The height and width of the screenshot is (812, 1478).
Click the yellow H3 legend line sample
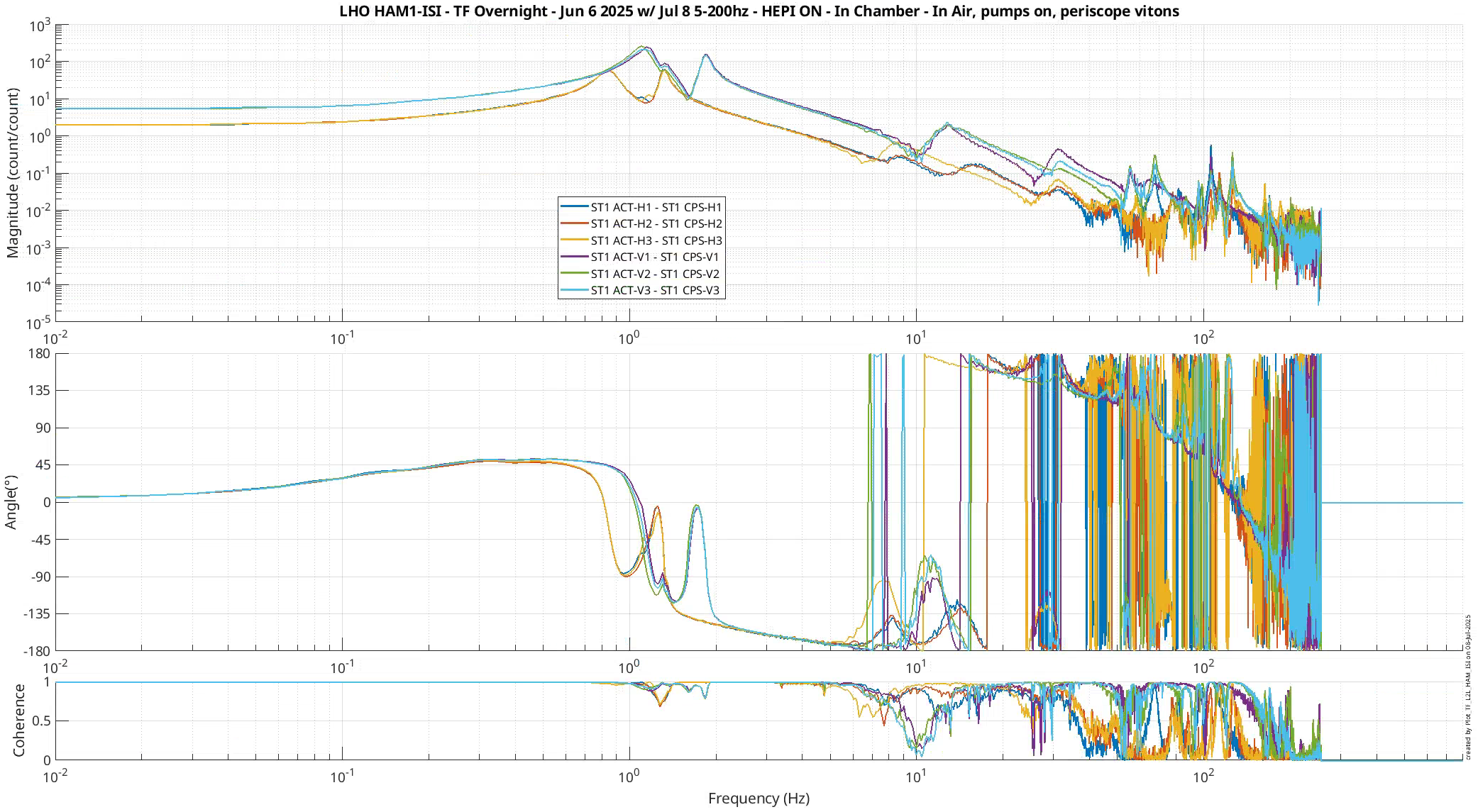click(574, 240)
